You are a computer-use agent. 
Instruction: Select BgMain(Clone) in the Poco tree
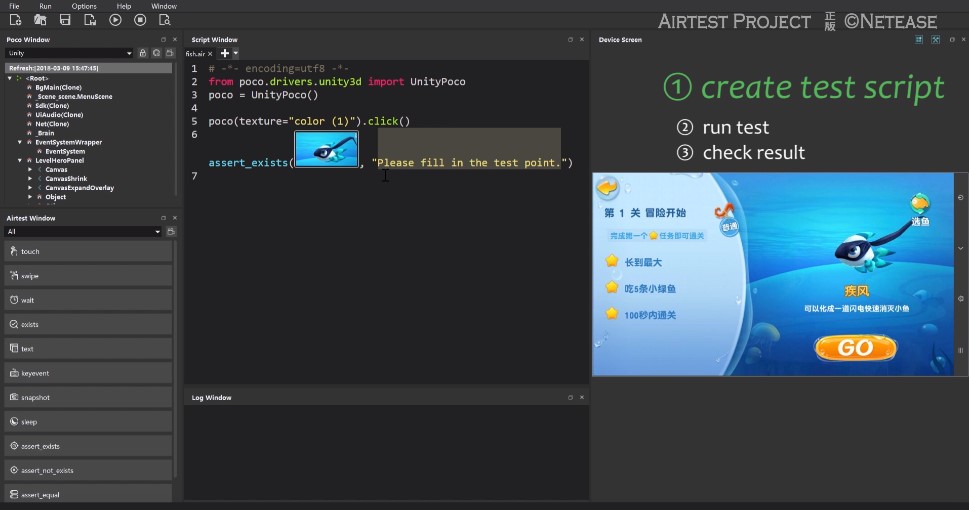pyautogui.click(x=58, y=88)
